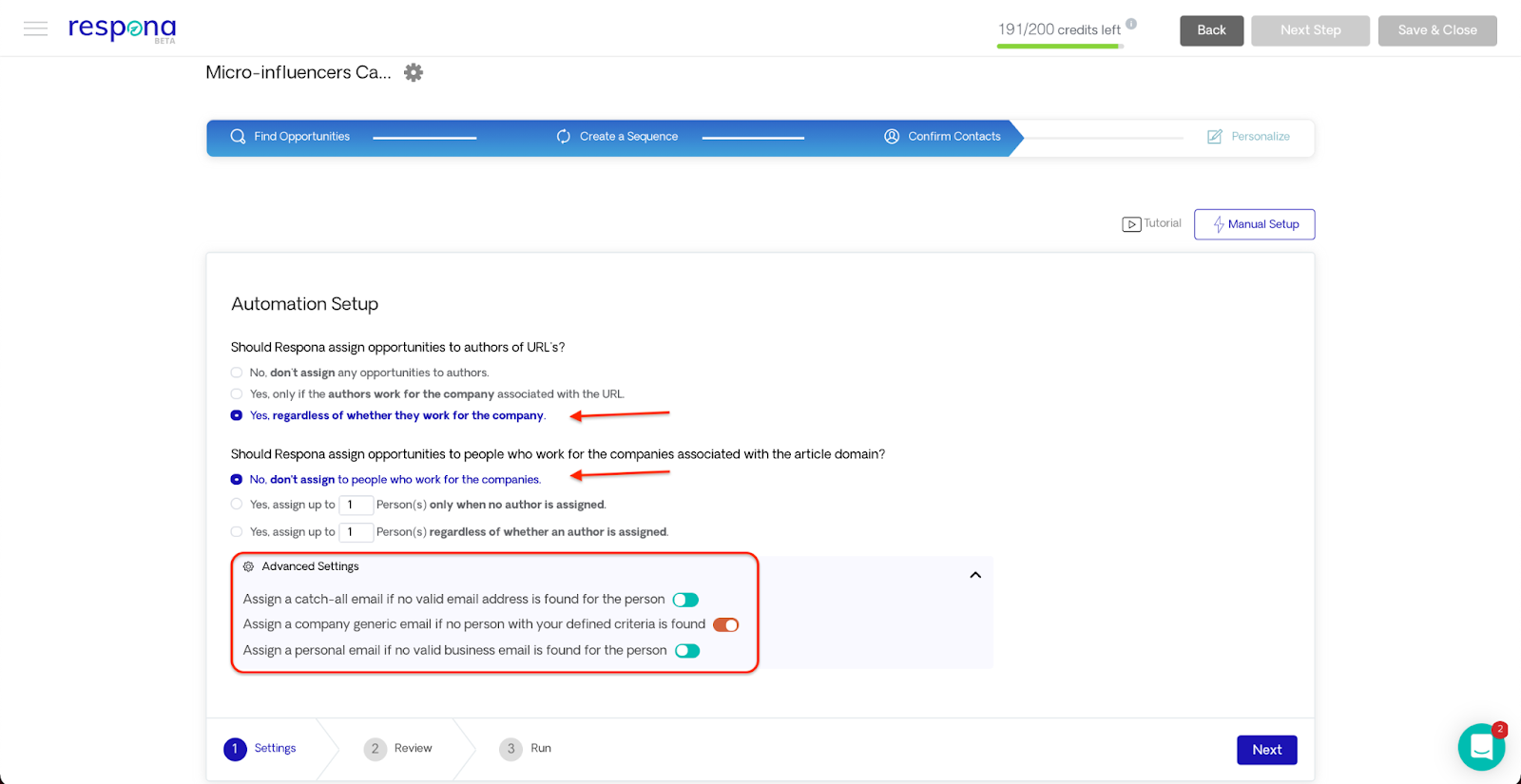Click the Advanced Settings gear icon
This screenshot has height=784, width=1521.
[249, 566]
